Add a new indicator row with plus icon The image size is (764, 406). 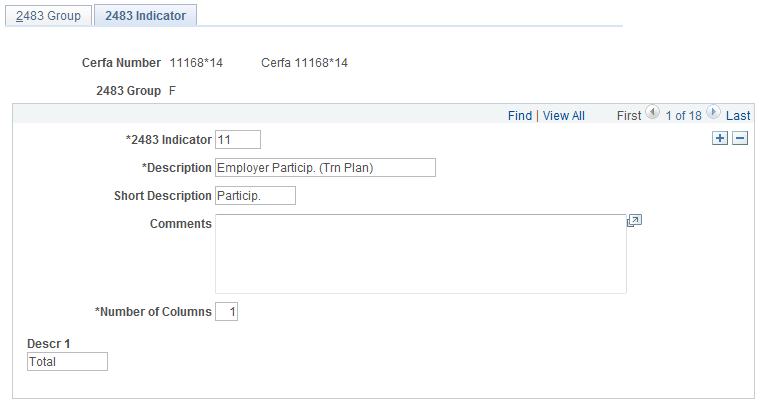(720, 138)
